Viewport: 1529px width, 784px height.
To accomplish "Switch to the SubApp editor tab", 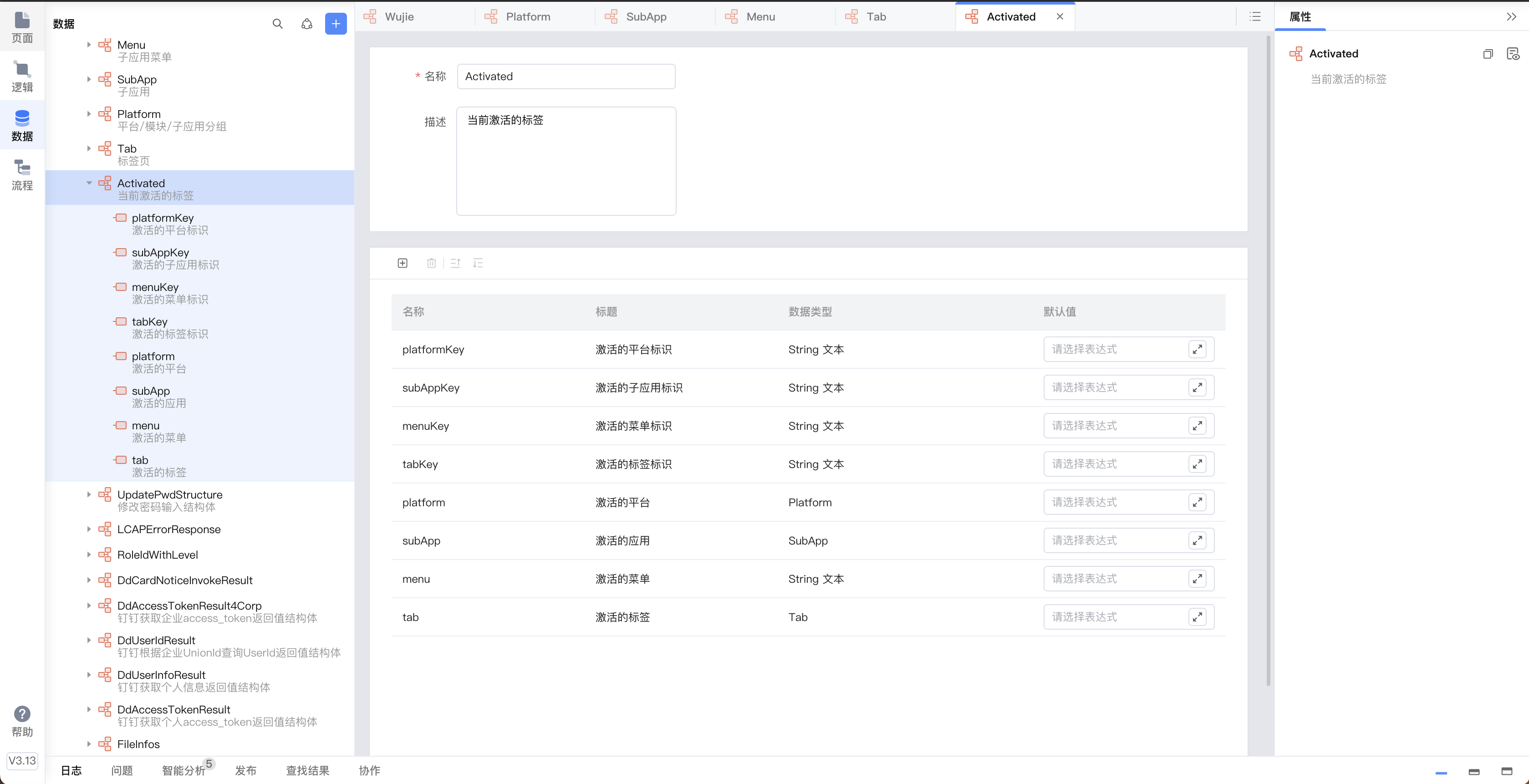I will pyautogui.click(x=646, y=16).
